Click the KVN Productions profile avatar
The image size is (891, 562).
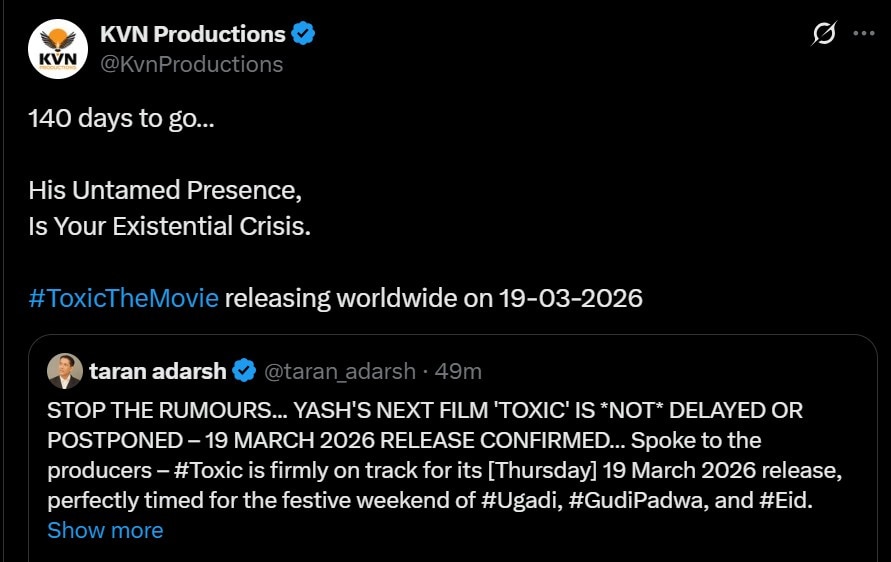click(x=58, y=50)
